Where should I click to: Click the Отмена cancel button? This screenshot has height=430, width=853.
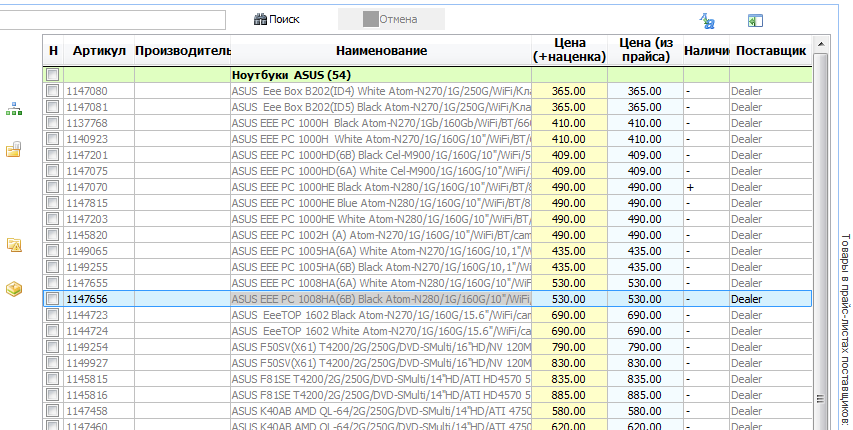coord(391,19)
